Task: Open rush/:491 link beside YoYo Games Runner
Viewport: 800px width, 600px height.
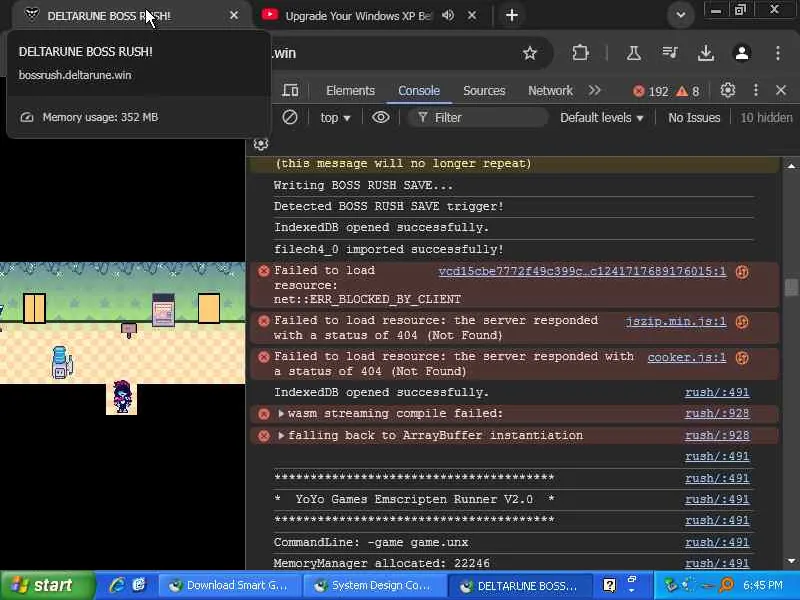Action: [717, 499]
